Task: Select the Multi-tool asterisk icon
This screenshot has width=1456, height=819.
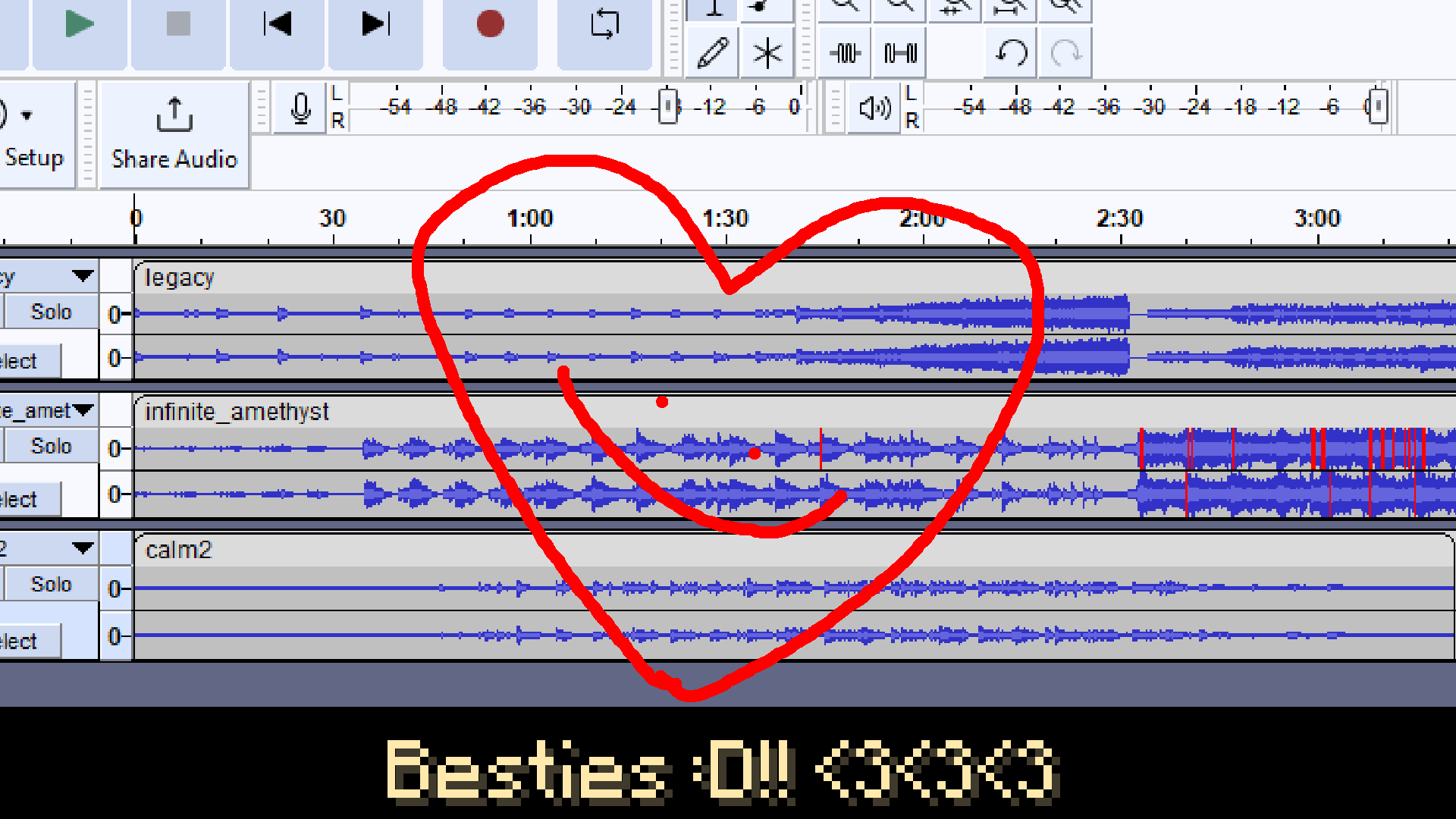Action: pyautogui.click(x=767, y=53)
